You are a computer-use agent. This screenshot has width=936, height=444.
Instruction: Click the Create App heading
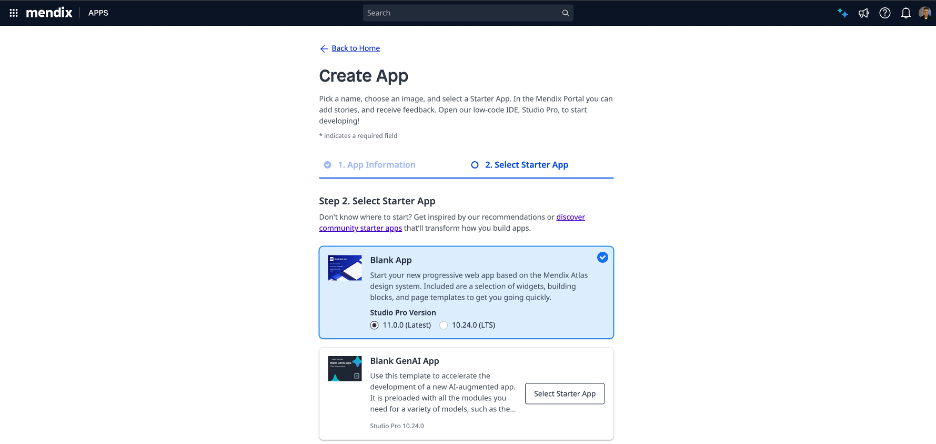364,76
